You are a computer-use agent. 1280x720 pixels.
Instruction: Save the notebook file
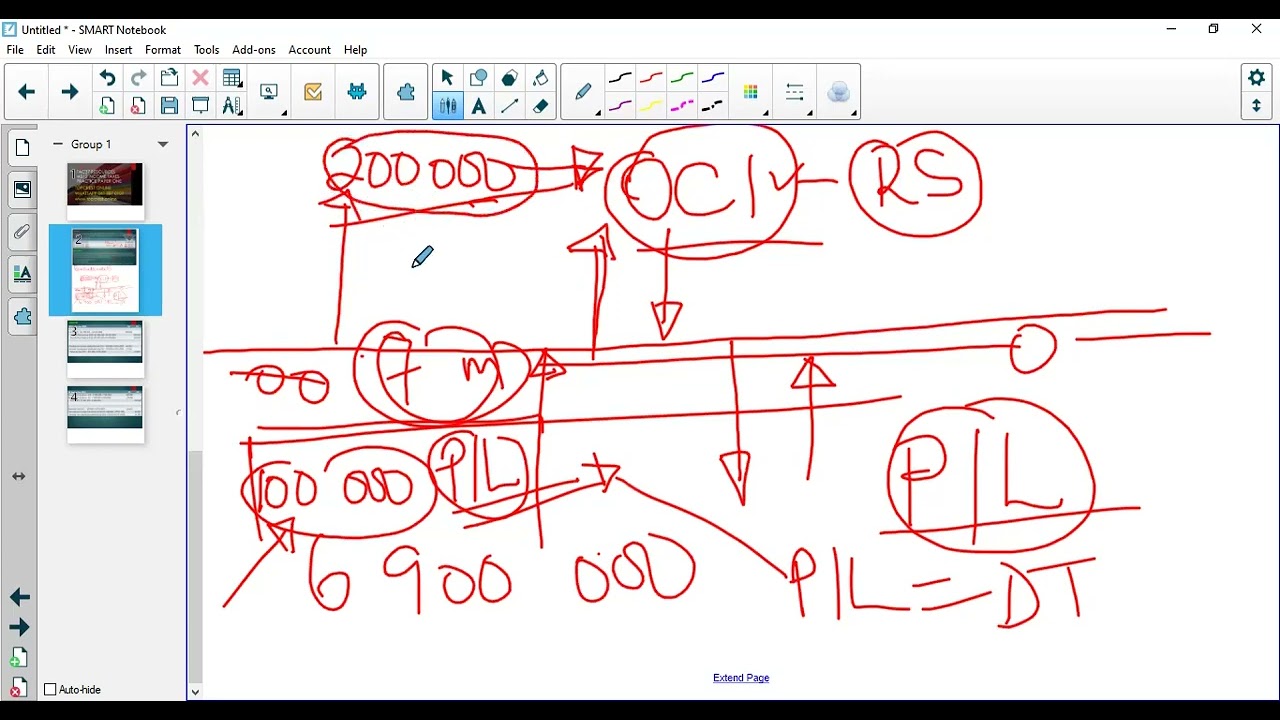[x=169, y=106]
